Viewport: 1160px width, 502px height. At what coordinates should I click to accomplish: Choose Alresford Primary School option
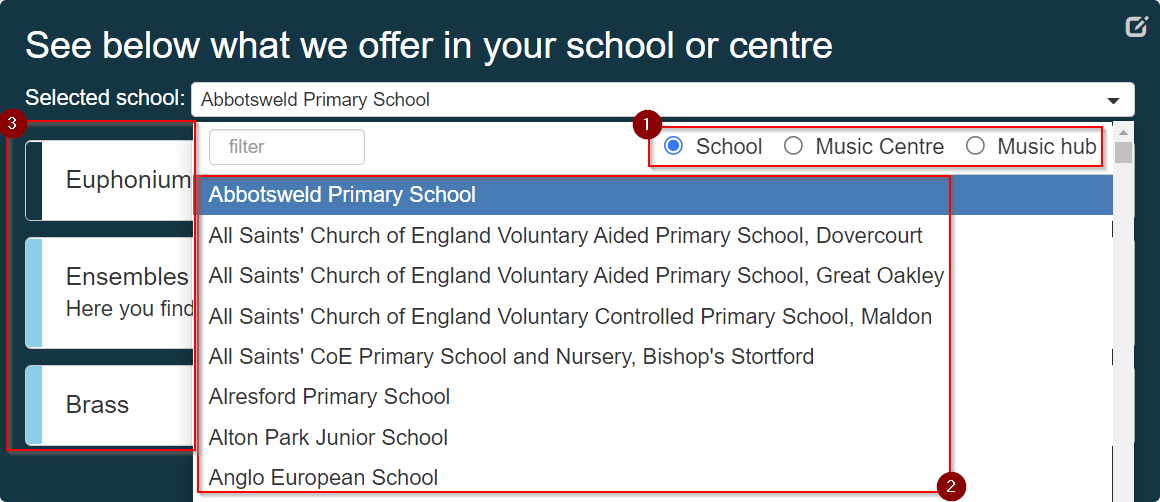pos(654,396)
